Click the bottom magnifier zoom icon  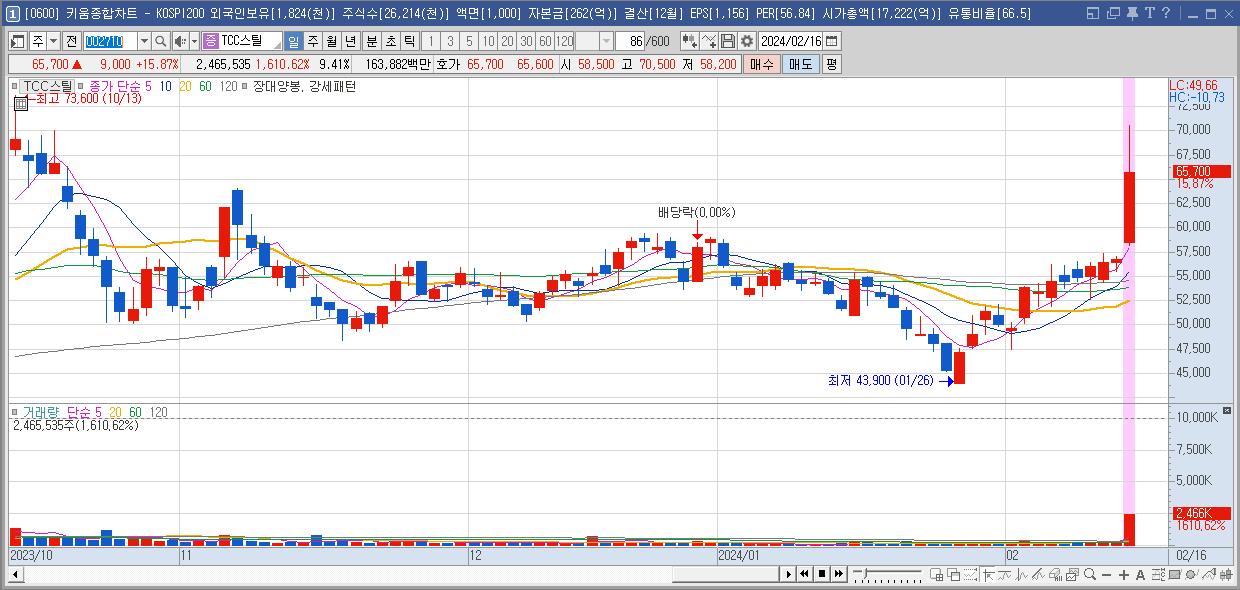(x=1090, y=575)
